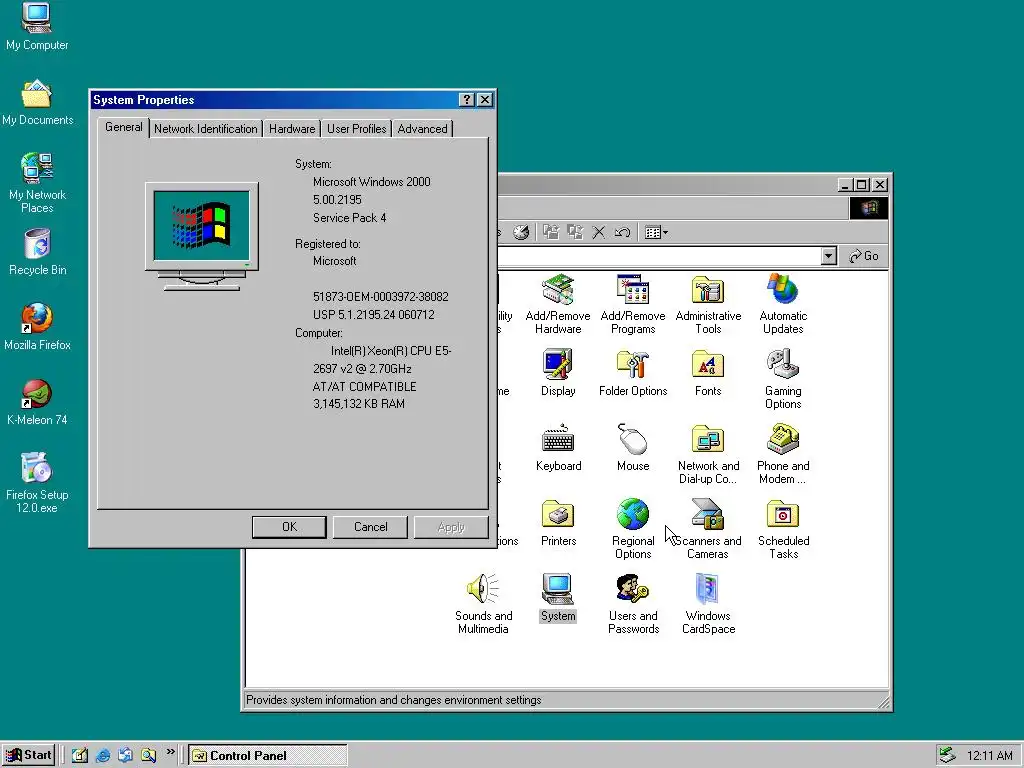Click the product ID text 51873-OEM-0003972-38082
1024x768 pixels.
(381, 296)
